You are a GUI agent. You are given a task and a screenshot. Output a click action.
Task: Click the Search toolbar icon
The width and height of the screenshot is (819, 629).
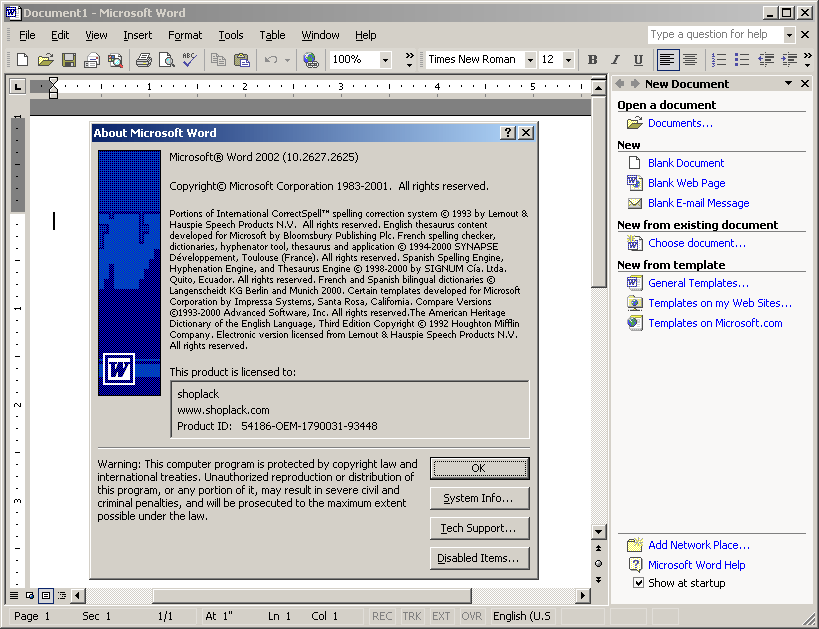pos(115,60)
